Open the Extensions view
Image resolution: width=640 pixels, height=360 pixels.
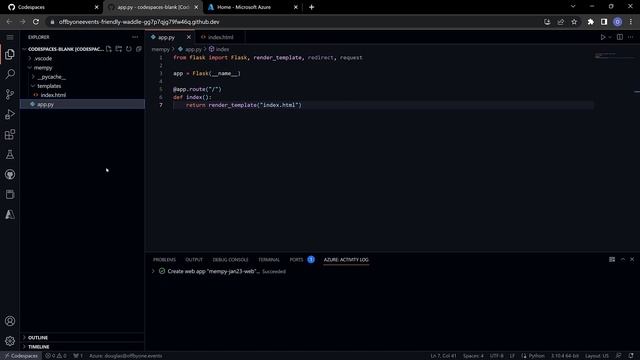10,134
